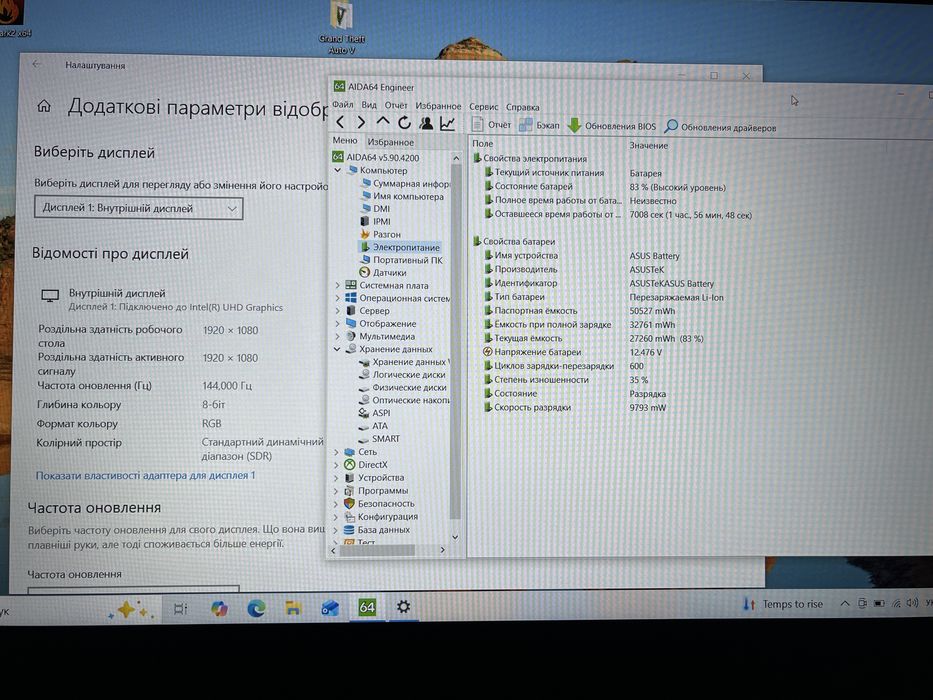Open Settings home icon
933x700 pixels.
(x=44, y=106)
